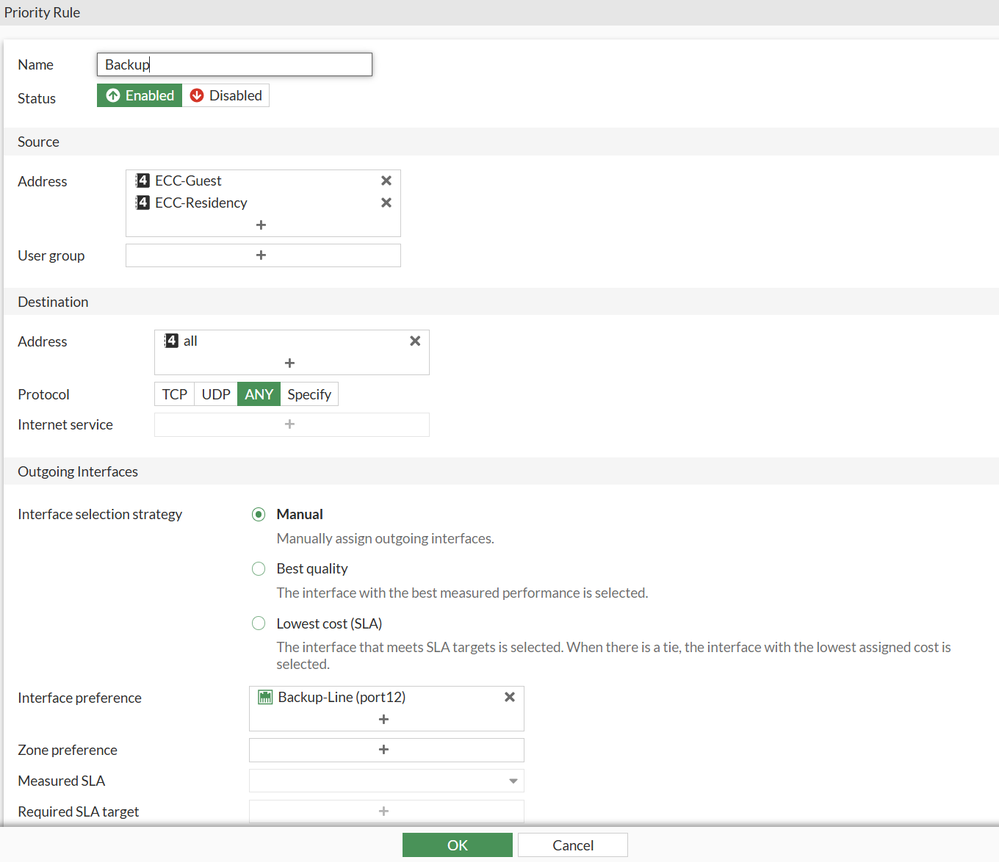The height and width of the screenshot is (862, 999).
Task: Click into the Name text field
Action: (234, 64)
